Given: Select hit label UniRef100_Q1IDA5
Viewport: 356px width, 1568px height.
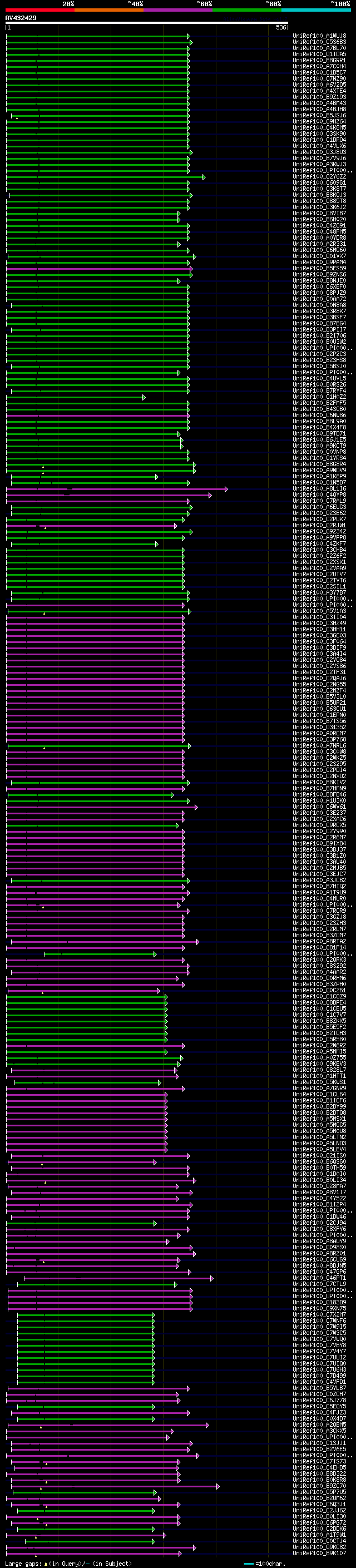Looking at the screenshot, I should tap(319, 54).
